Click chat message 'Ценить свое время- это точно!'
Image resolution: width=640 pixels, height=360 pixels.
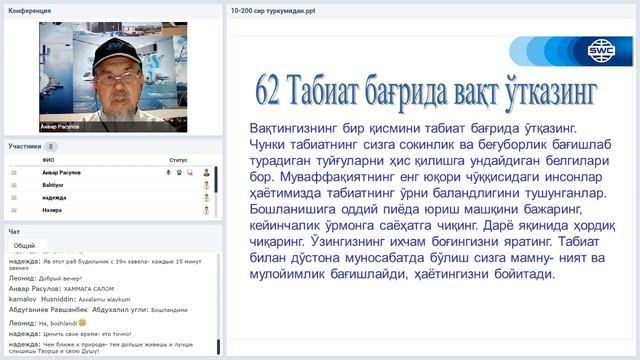point(87,334)
